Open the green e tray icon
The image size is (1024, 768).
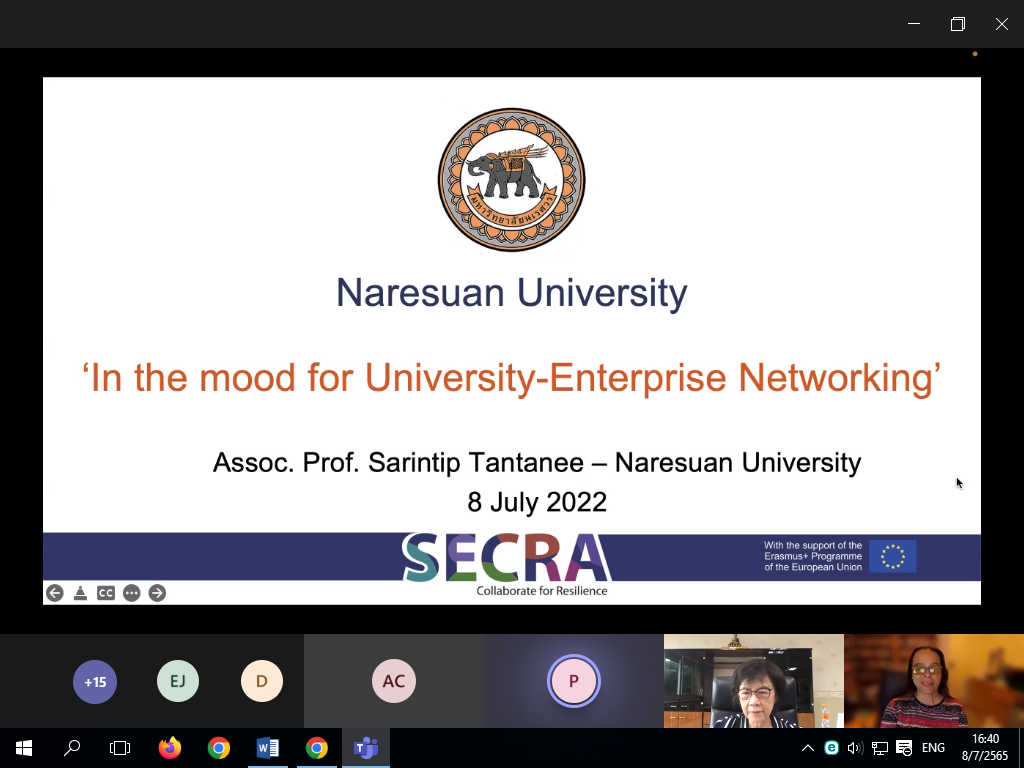click(x=831, y=748)
